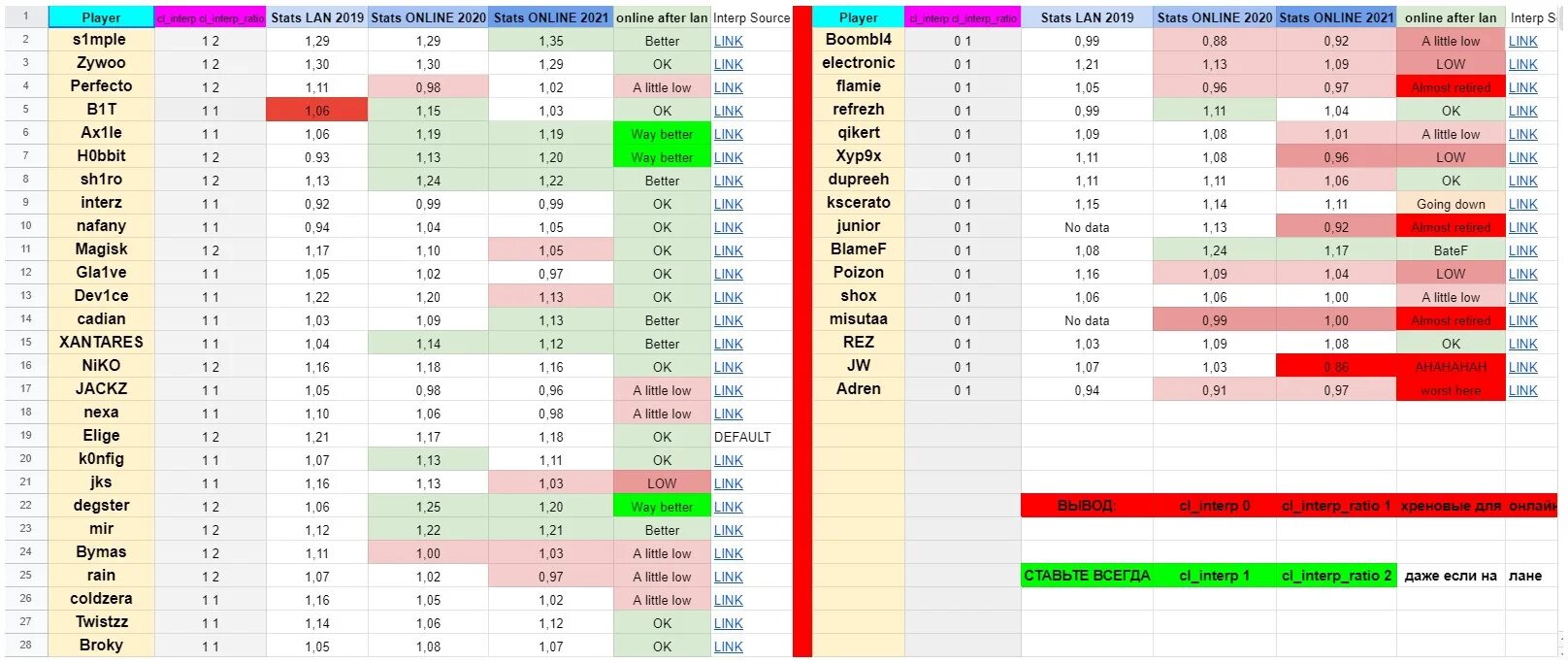The image size is (1568, 663).
Task: Click the Going down cell for kscerato
Action: 1451,204
